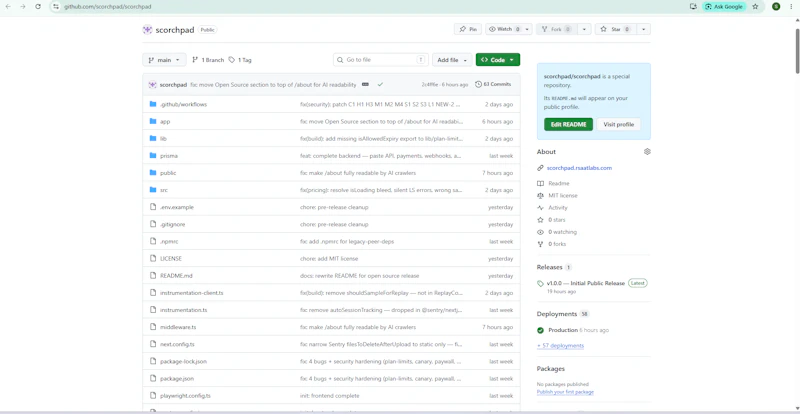View the 1 Tag link
Viewport: 800px width, 414px height.
(x=240, y=60)
